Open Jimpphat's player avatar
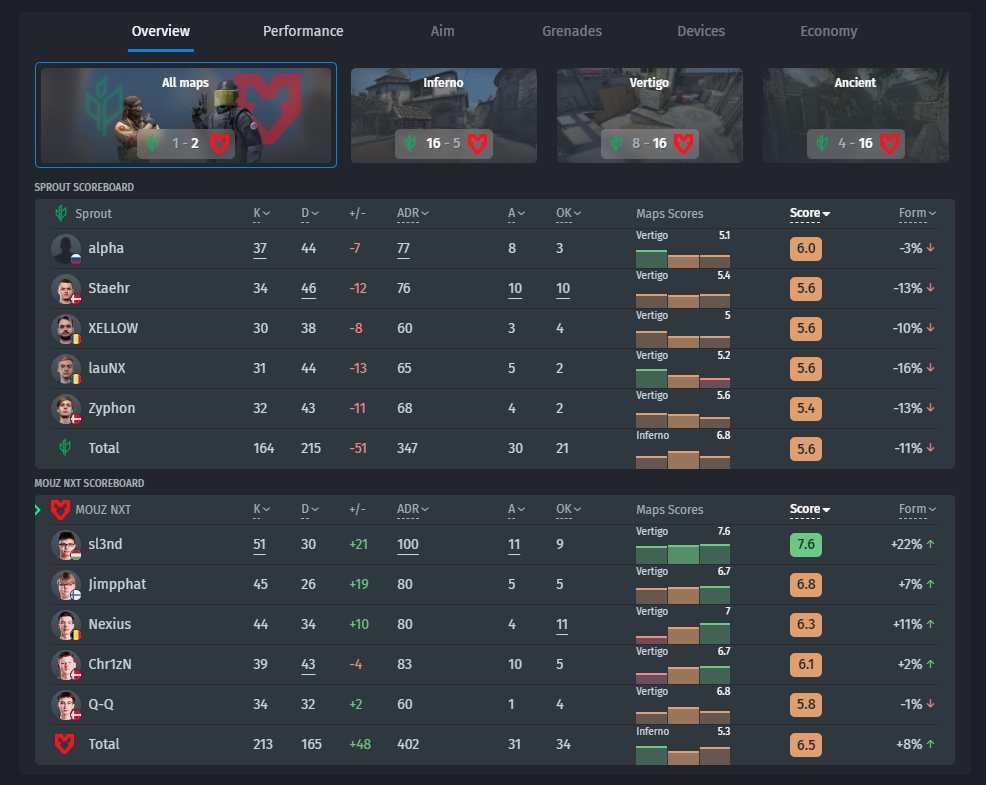The image size is (986, 785). tap(66, 584)
